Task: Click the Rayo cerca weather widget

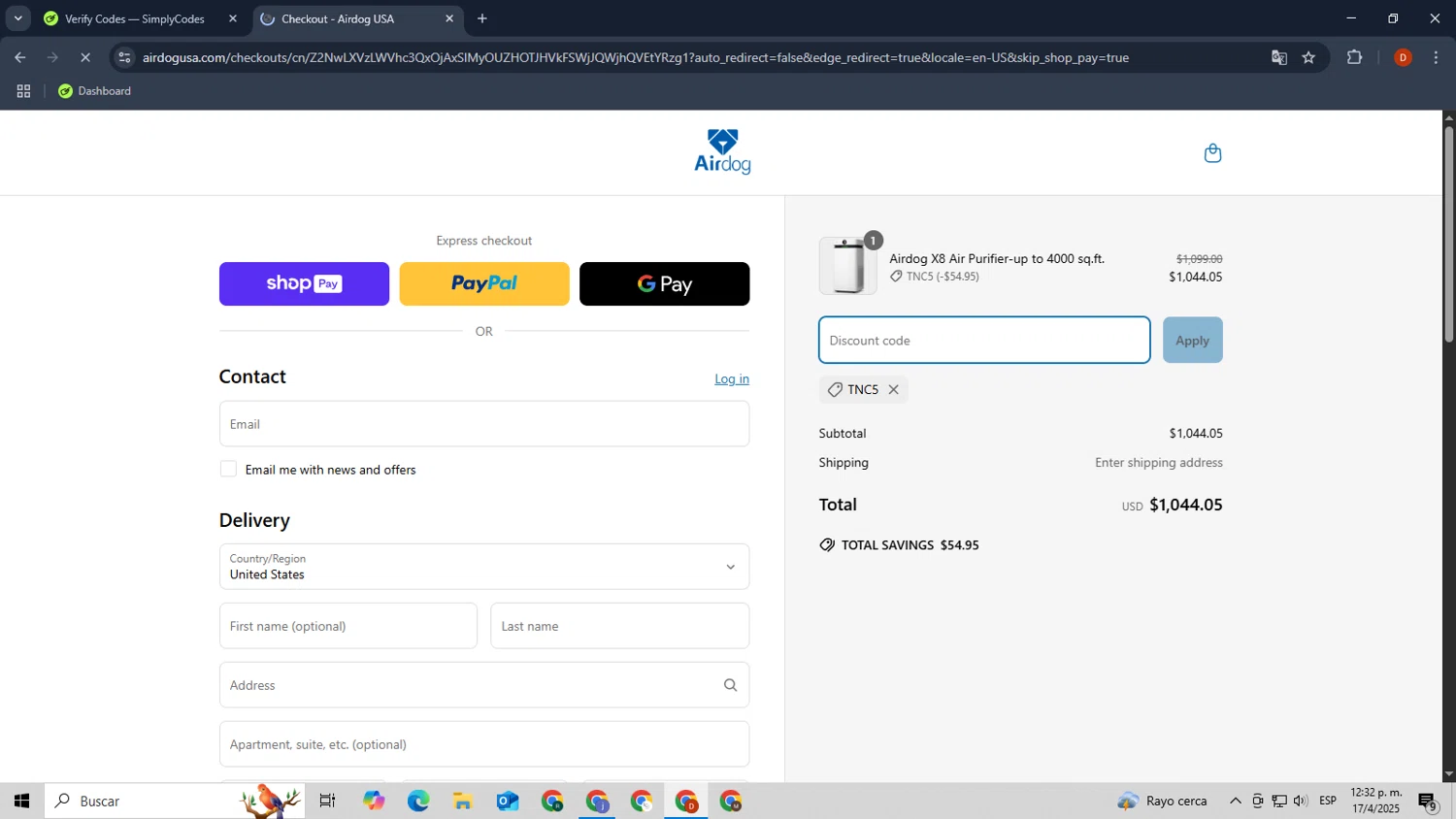Action: (x=1163, y=801)
